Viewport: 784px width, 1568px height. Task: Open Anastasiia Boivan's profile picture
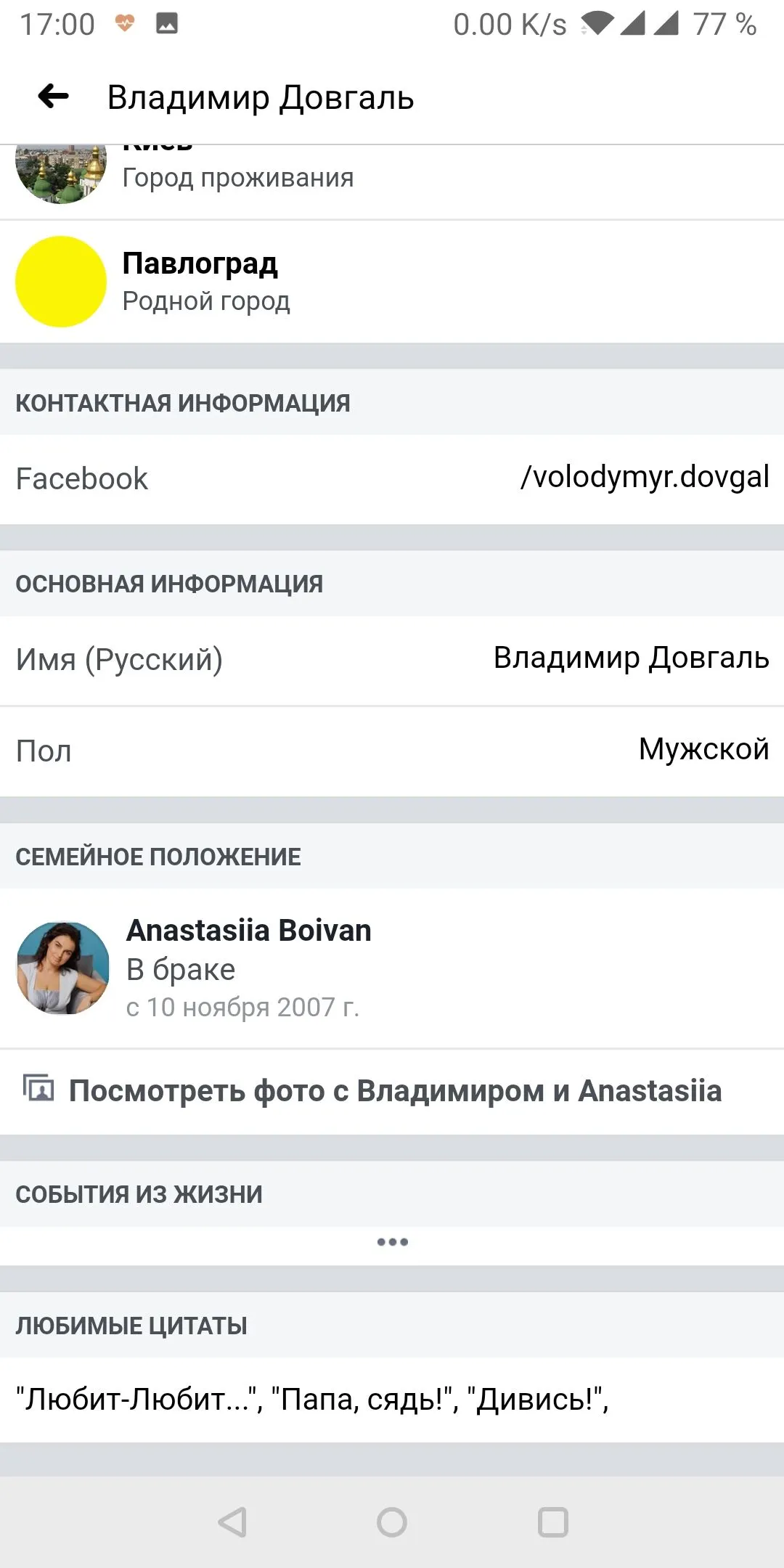pos(62,968)
